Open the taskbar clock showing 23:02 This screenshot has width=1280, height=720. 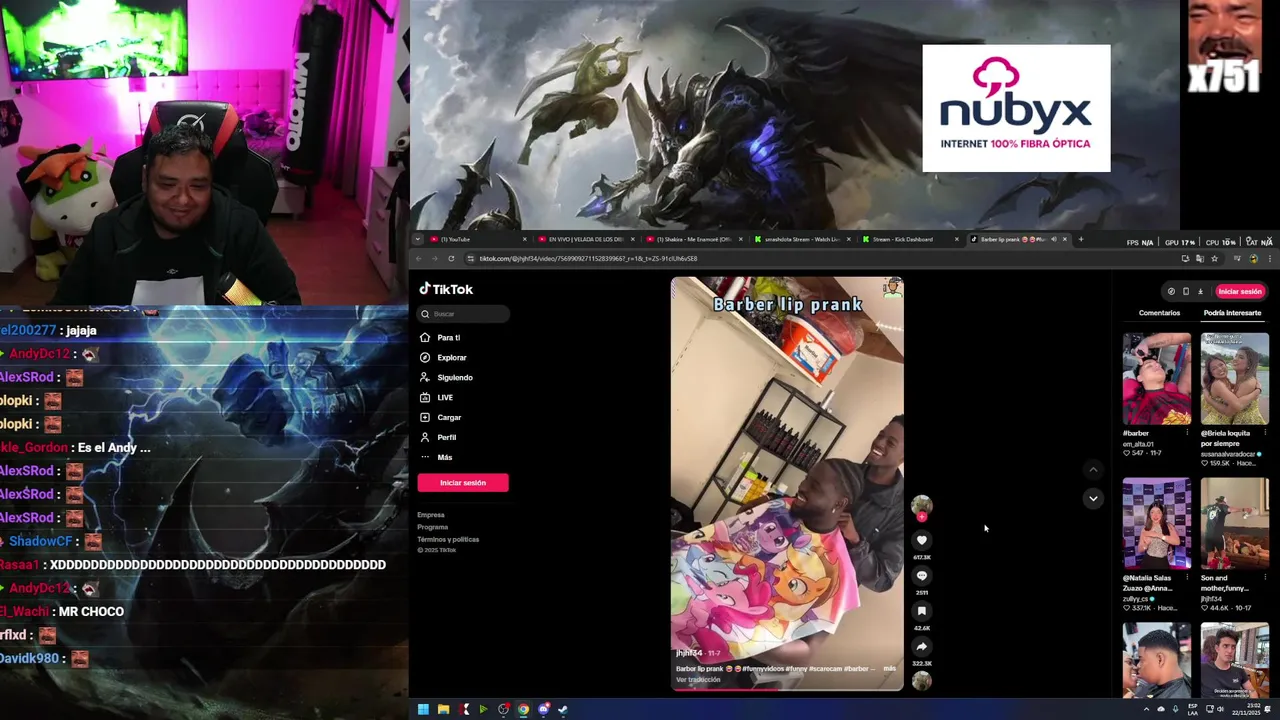tap(1244, 709)
